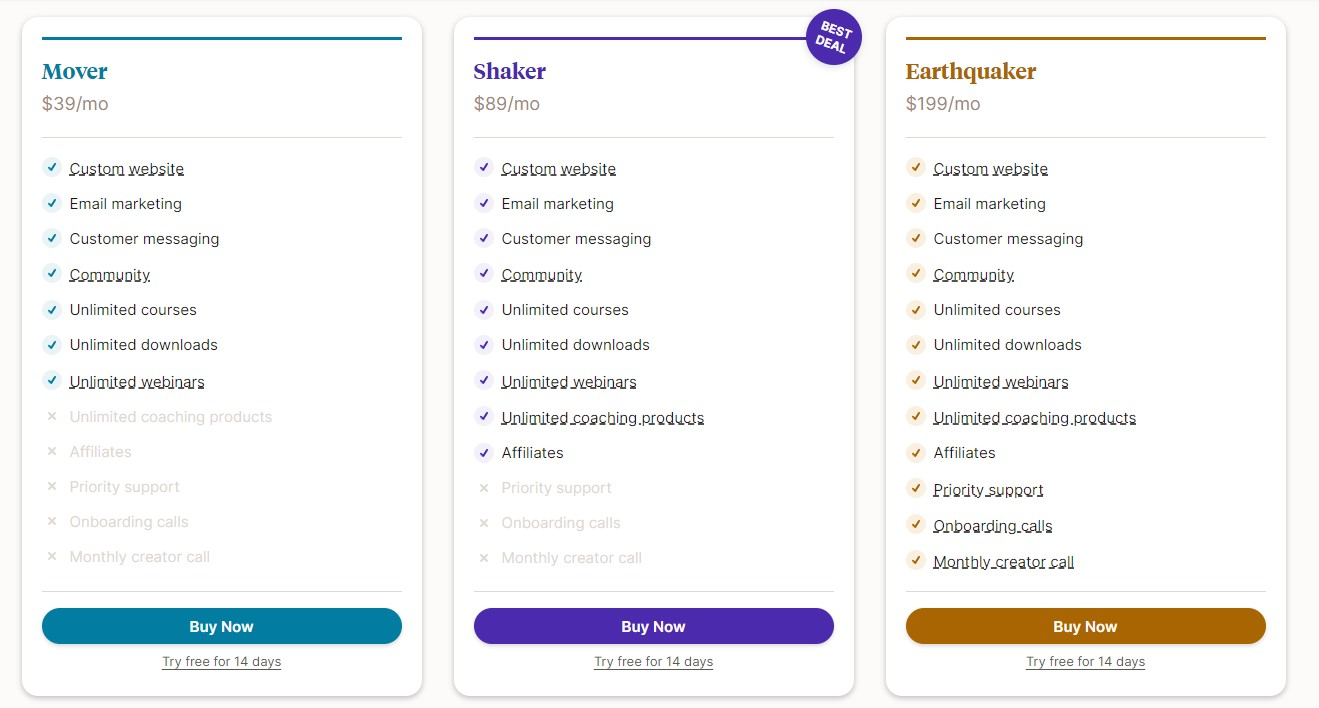Click the checkmark beside Earthquaker's Monthly creator call
This screenshot has height=708, width=1319.
[915, 560]
